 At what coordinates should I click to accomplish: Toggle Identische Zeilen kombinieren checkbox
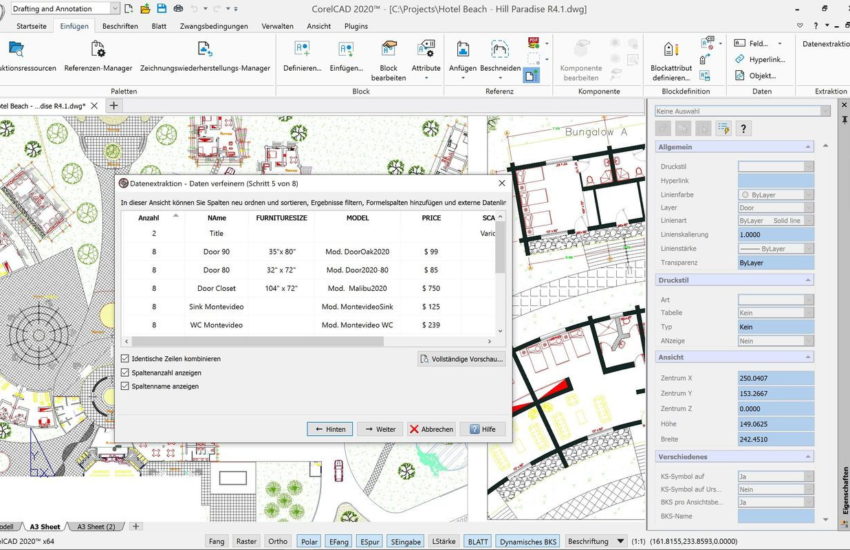pos(125,358)
